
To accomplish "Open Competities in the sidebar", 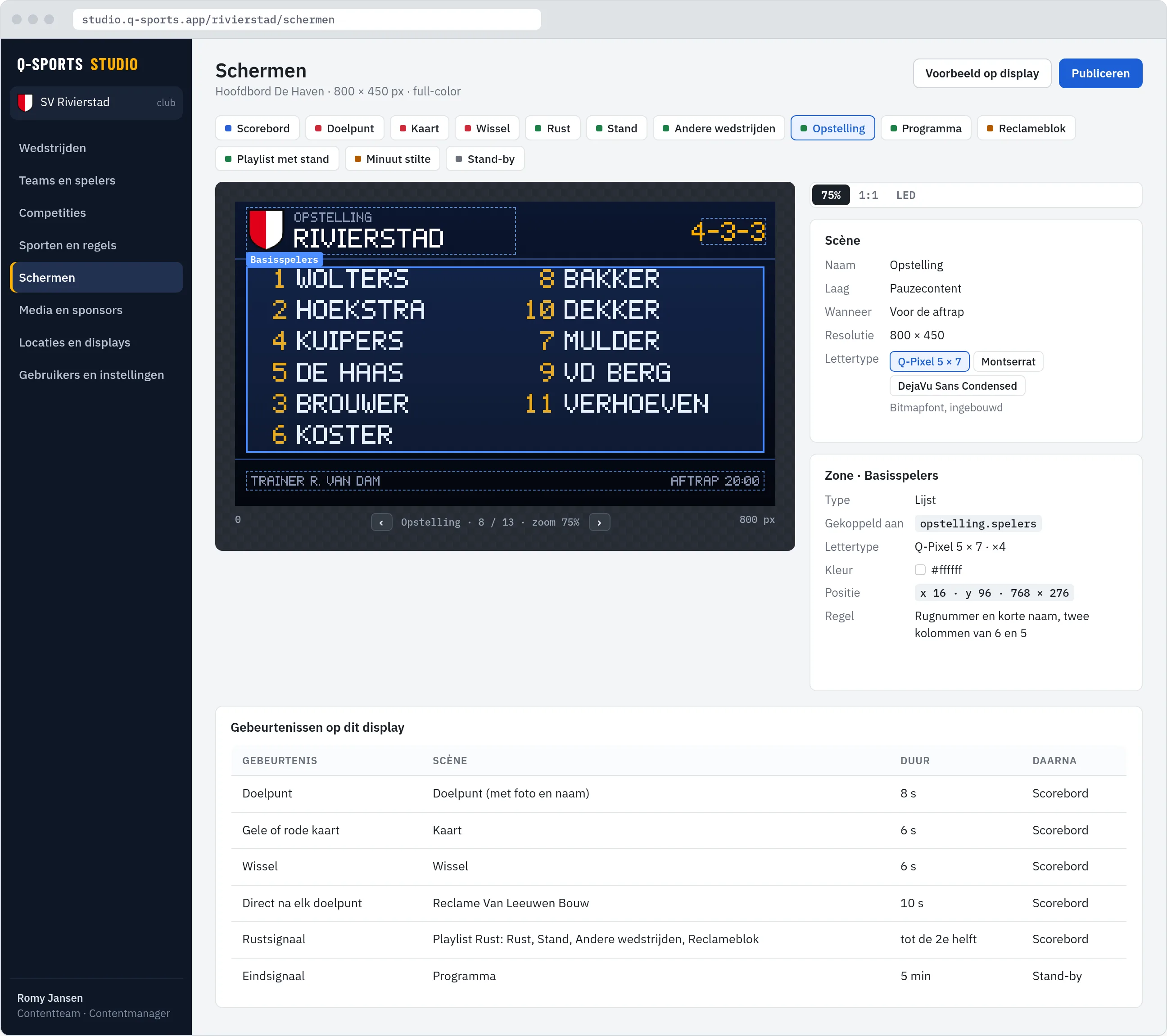I will (96, 213).
